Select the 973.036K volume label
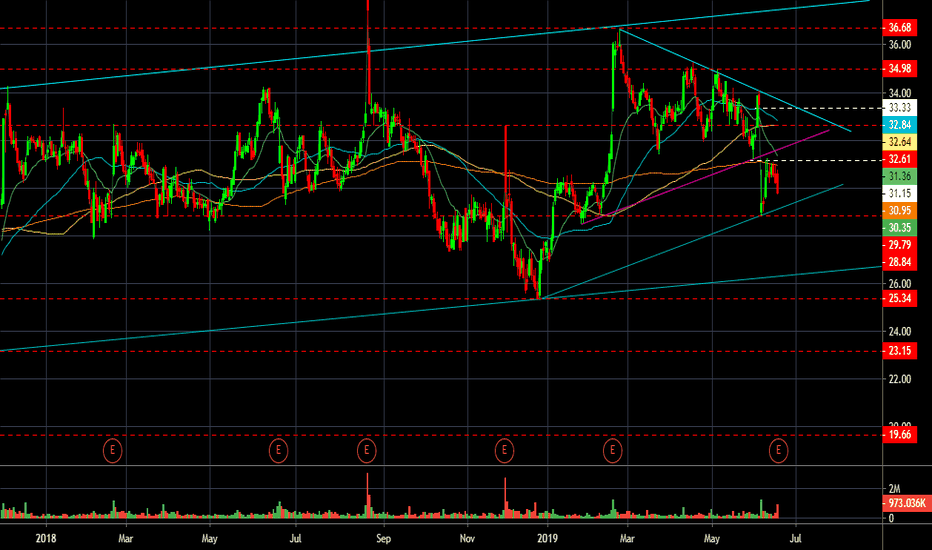The image size is (932, 550). [x=906, y=504]
